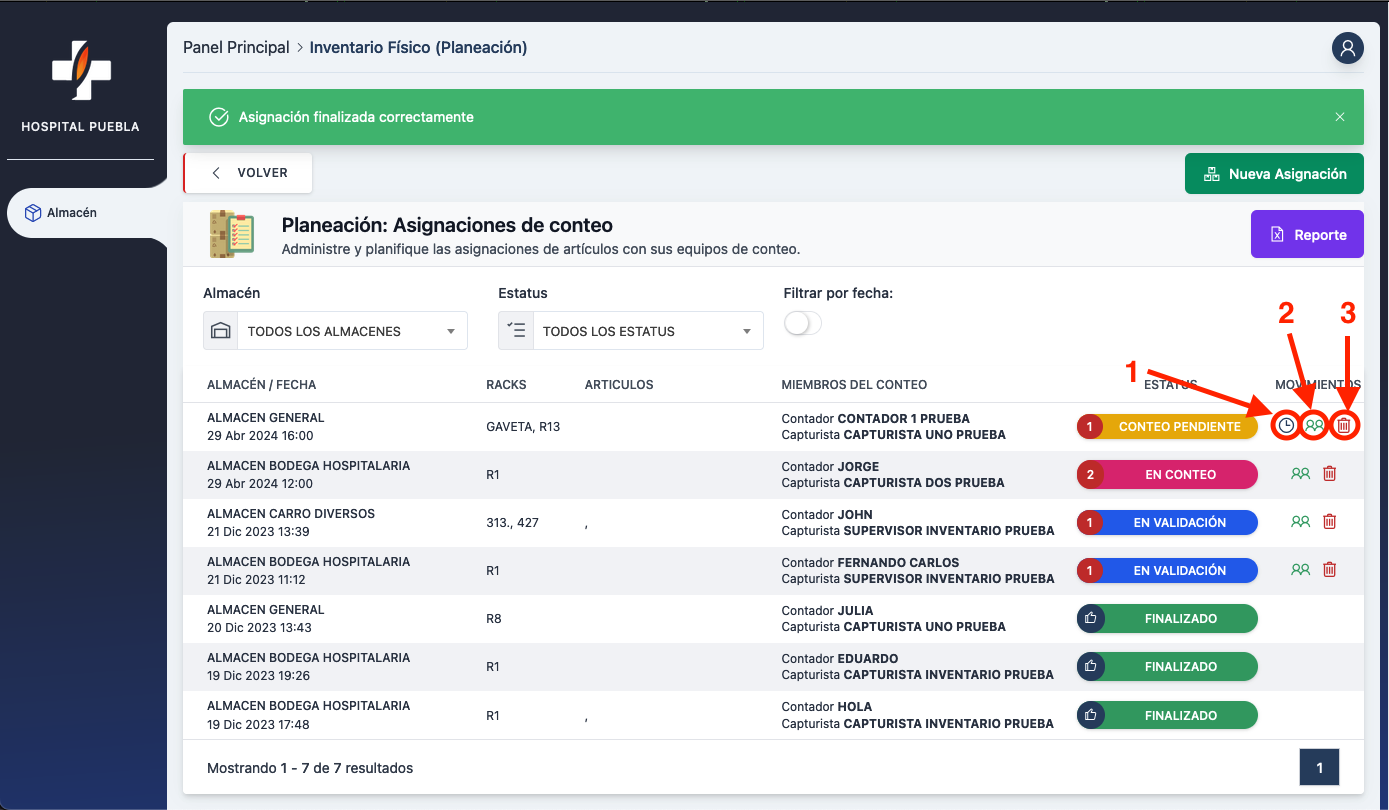Go to Panel Principal breadcrumb
Screen dimensions: 1389x810
[236, 48]
